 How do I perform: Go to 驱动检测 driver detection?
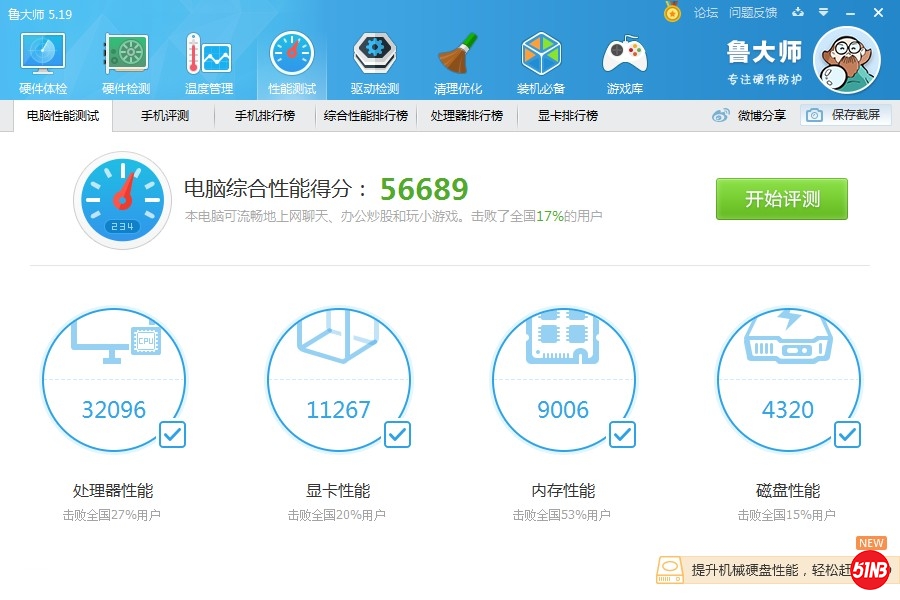[x=375, y=62]
